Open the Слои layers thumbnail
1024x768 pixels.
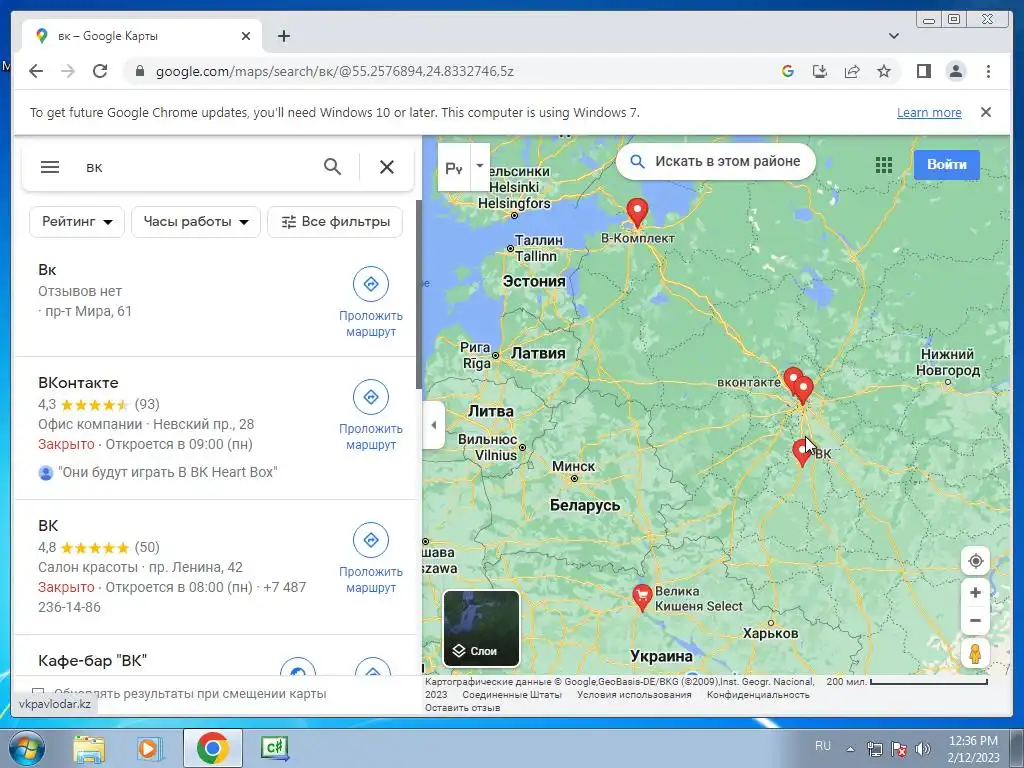[481, 628]
